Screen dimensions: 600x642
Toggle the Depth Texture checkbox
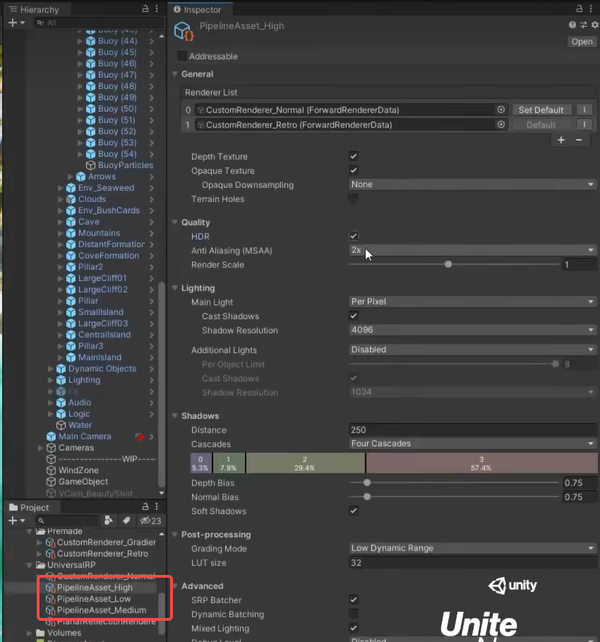point(353,156)
